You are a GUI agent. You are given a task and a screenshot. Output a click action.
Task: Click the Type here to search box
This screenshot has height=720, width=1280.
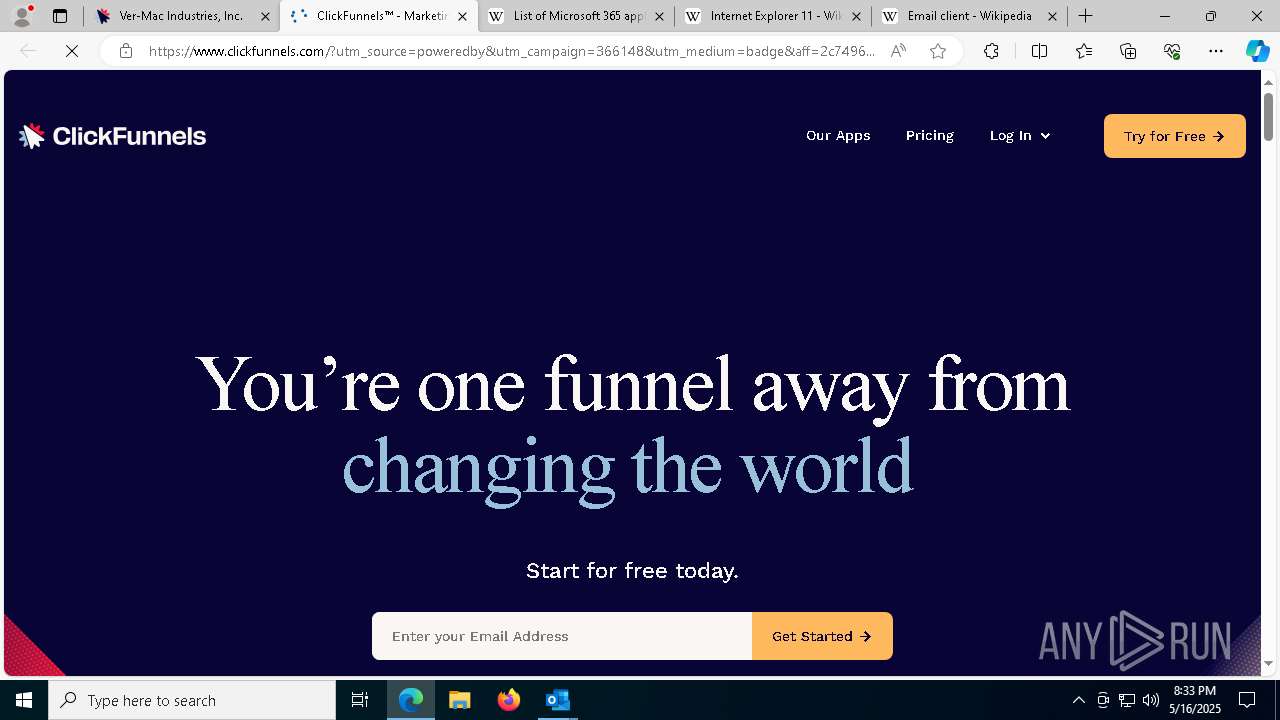click(192, 700)
